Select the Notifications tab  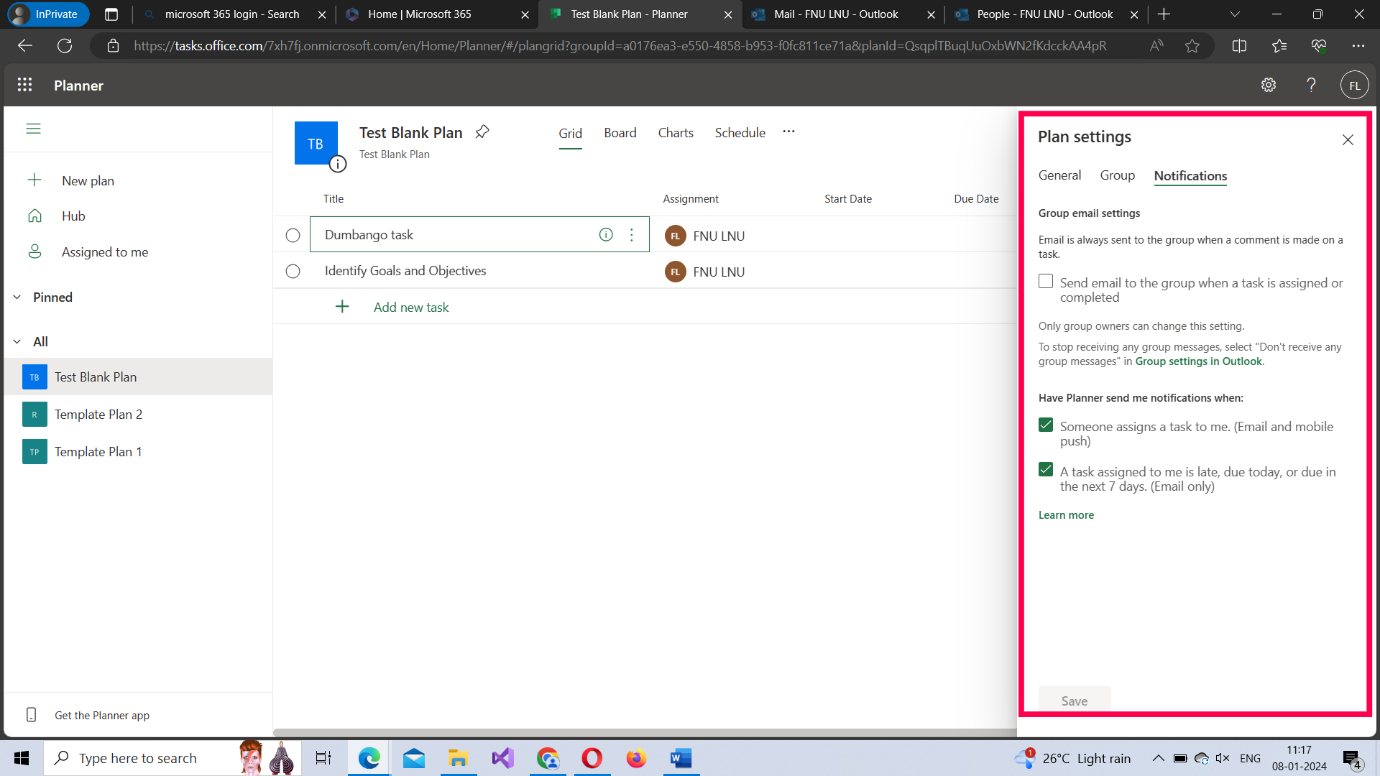[1190, 176]
